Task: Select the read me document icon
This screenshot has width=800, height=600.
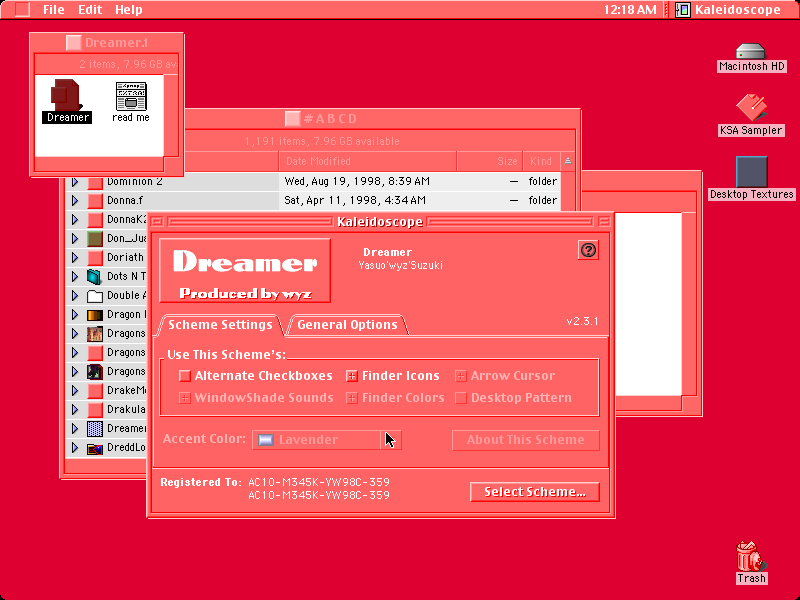Action: pyautogui.click(x=131, y=96)
